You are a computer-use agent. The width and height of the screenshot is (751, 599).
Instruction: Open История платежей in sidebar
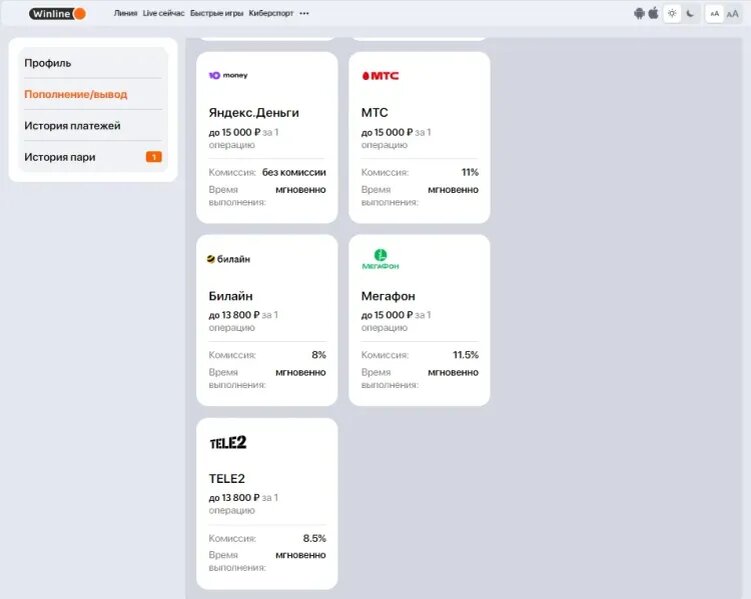pos(93,125)
